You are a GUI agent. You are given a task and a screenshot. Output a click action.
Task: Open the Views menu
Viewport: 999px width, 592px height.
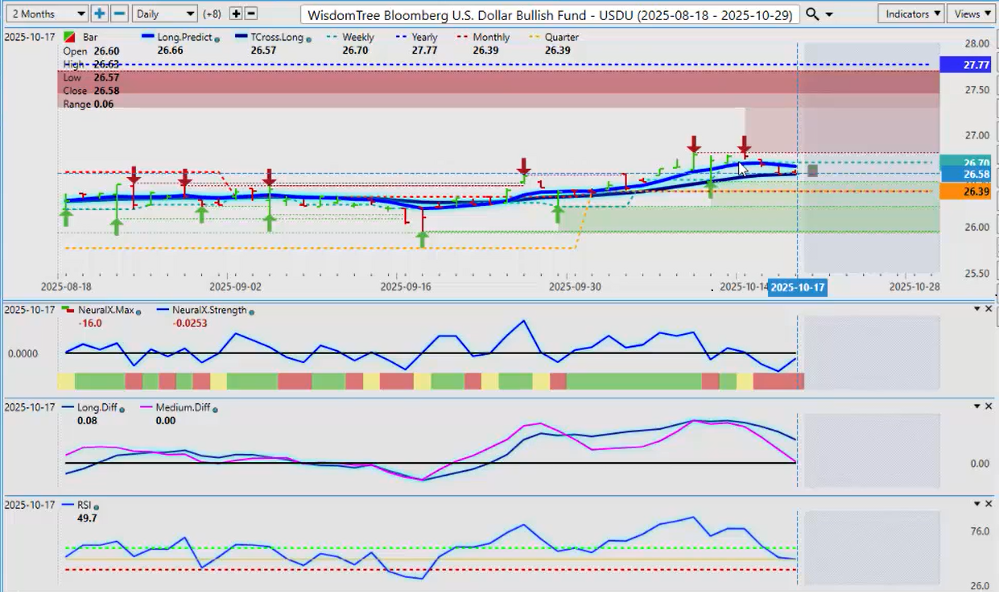[x=970, y=14]
